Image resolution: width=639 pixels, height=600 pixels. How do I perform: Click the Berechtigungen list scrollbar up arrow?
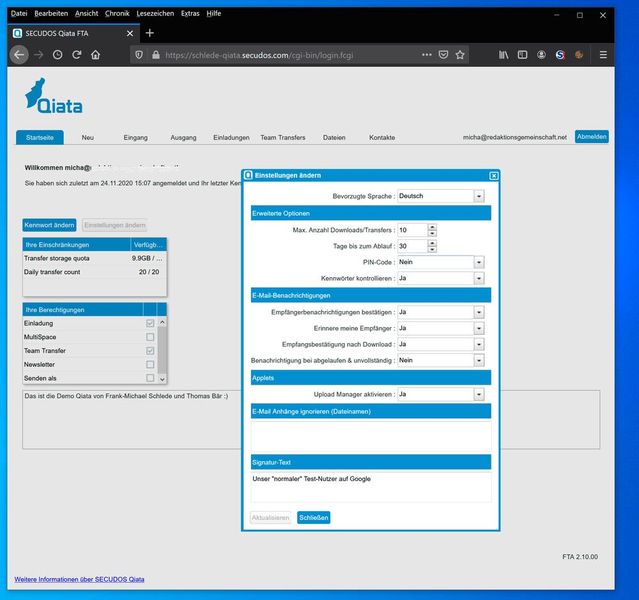(162, 322)
